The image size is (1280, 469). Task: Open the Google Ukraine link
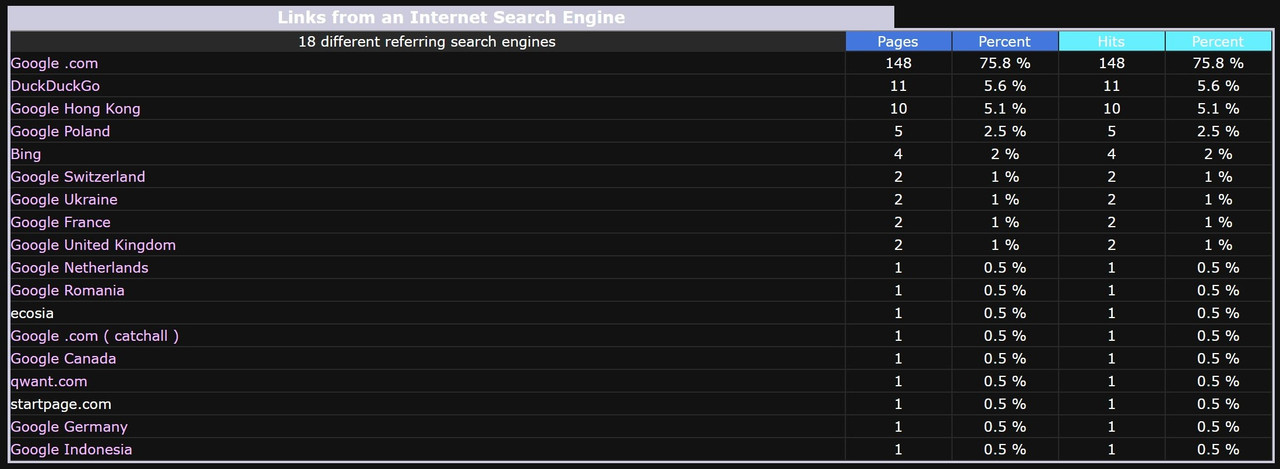64,200
